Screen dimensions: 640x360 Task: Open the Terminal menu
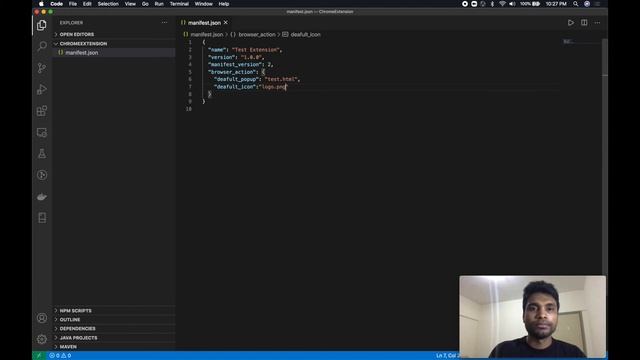coord(179,4)
